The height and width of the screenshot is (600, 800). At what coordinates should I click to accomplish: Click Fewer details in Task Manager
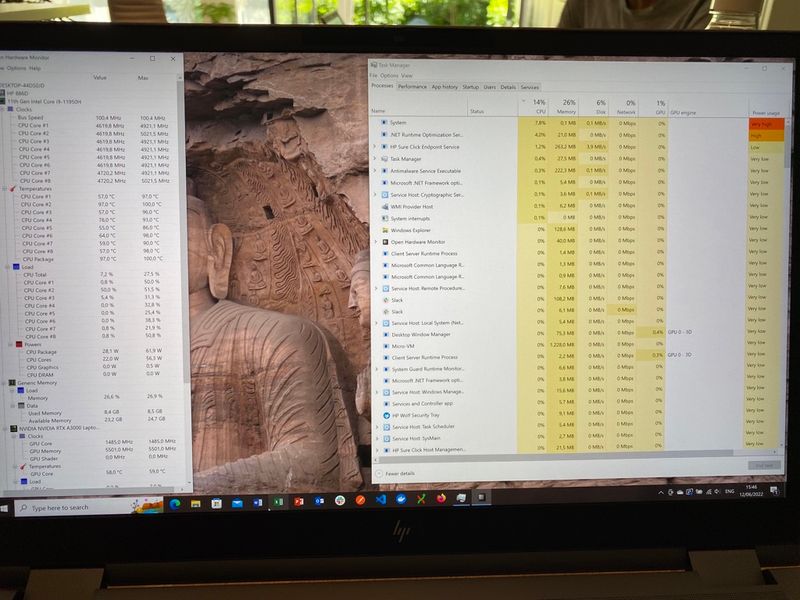pyautogui.click(x=395, y=473)
